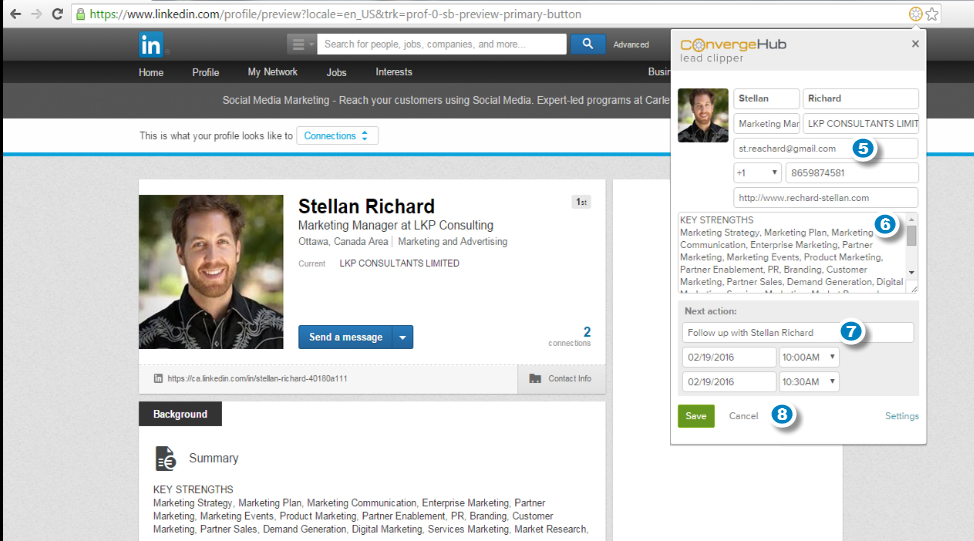Image resolution: width=974 pixels, height=541 pixels.
Task: Click the blue search magnifier button
Action: click(588, 43)
